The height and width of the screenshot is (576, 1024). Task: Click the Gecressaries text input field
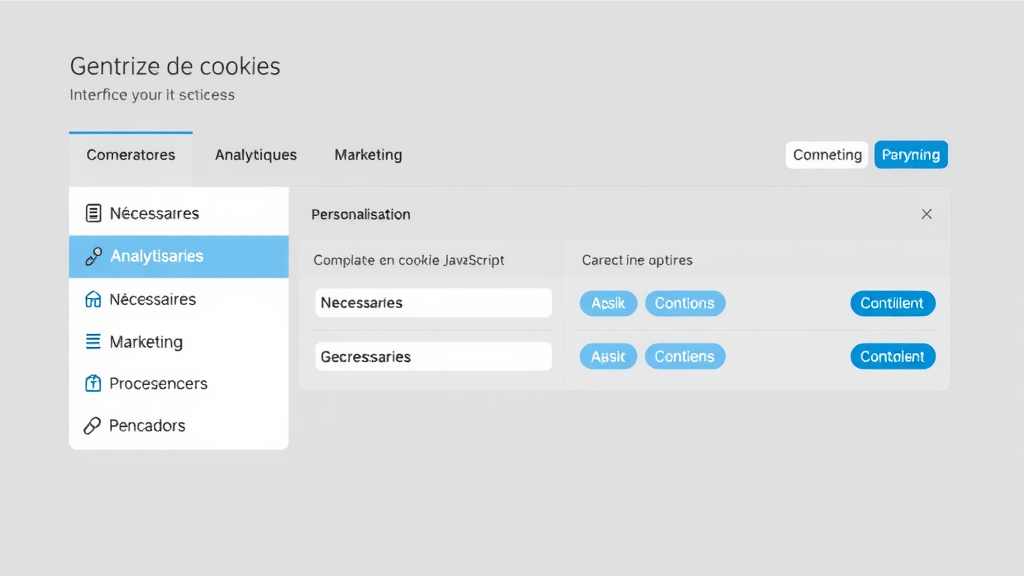tap(432, 355)
